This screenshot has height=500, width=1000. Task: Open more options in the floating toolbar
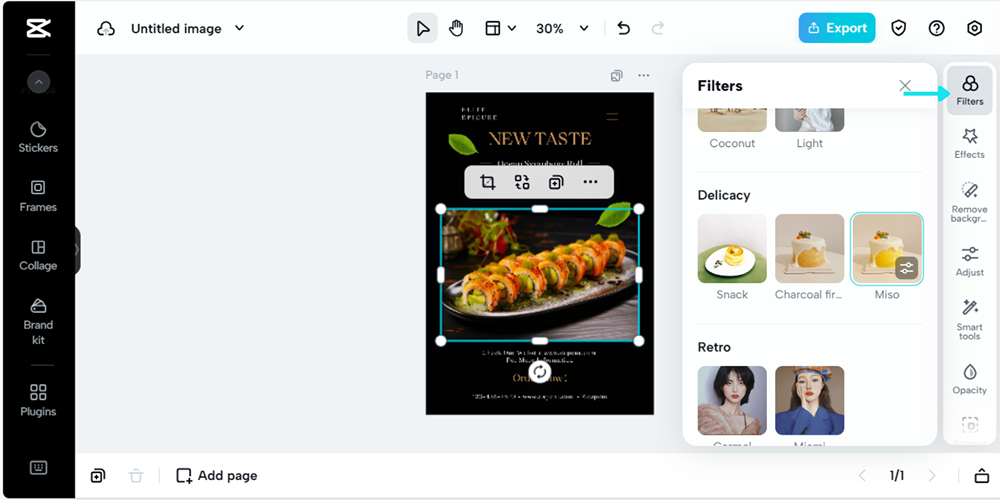coord(591,182)
